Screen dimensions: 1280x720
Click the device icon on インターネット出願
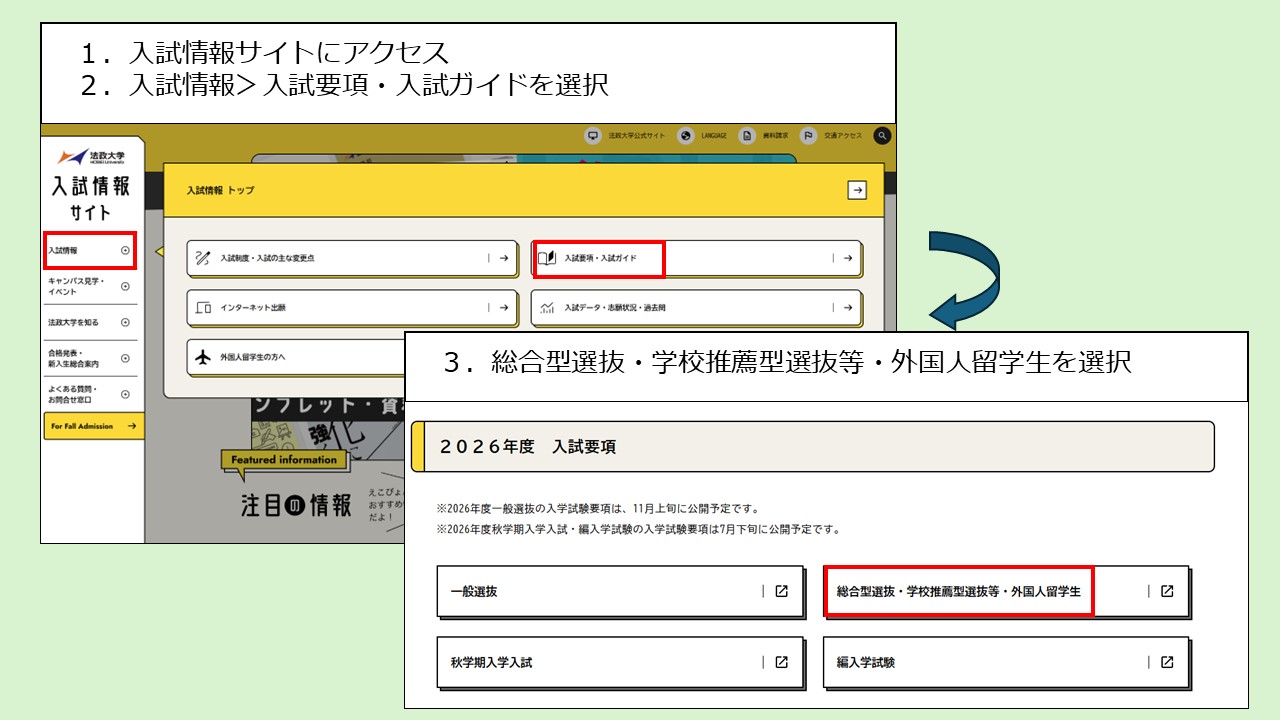pos(203,308)
